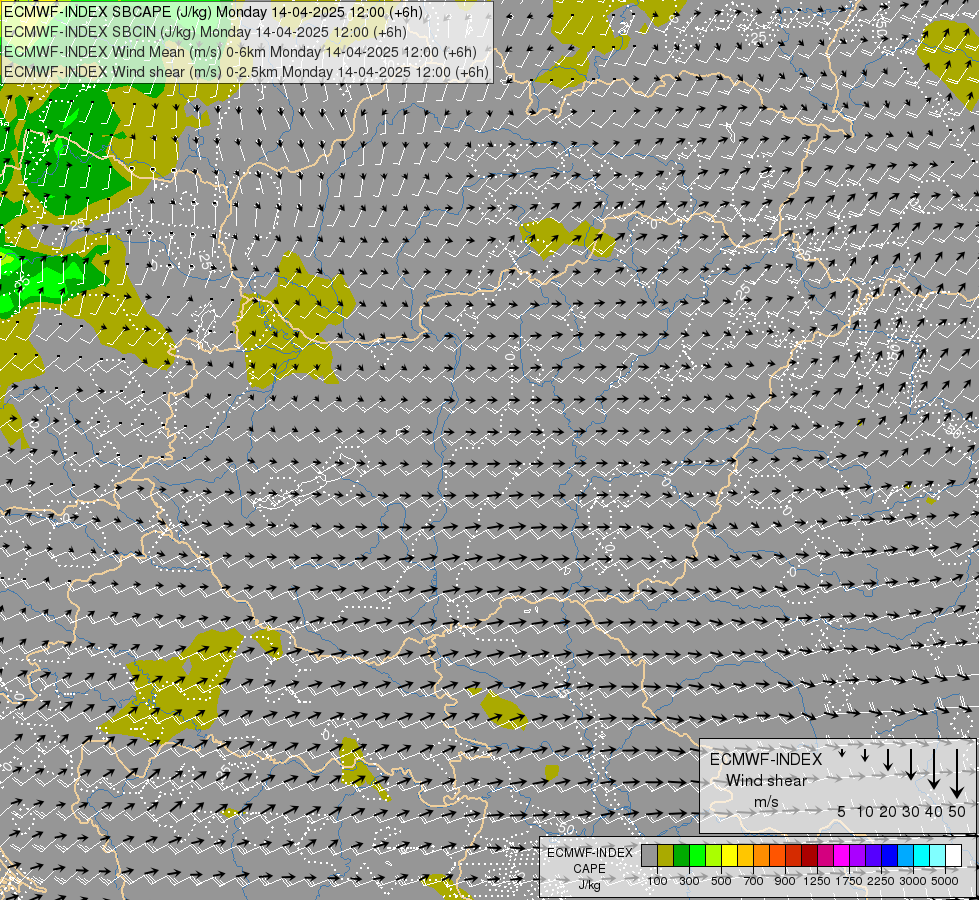Click the number 5 in wind shear legend

842,811
